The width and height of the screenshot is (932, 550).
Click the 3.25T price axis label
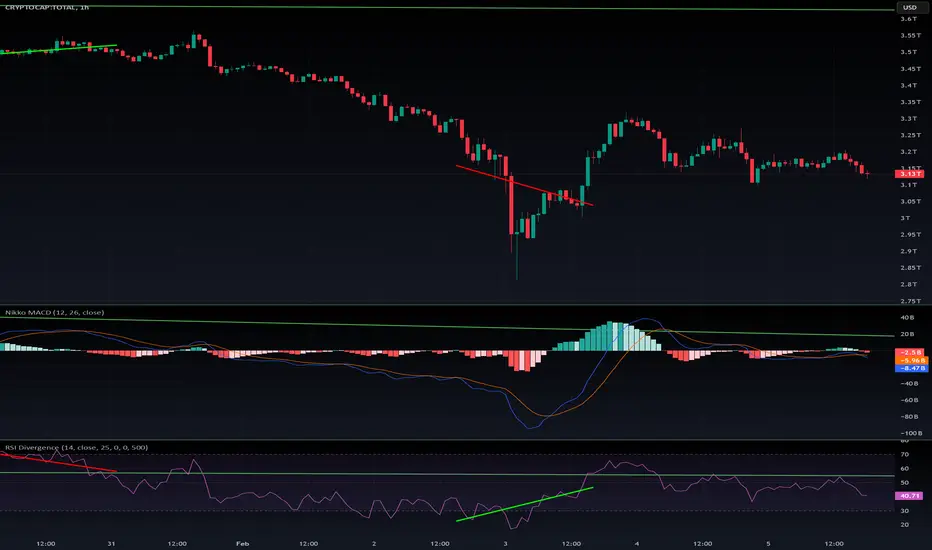(x=910, y=135)
